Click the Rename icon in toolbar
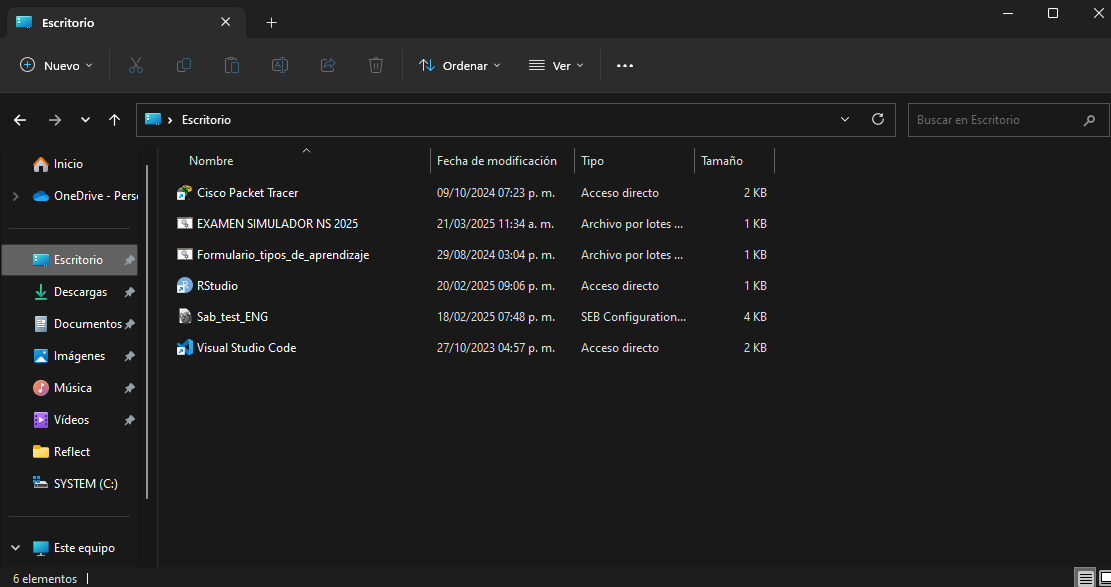 280,65
